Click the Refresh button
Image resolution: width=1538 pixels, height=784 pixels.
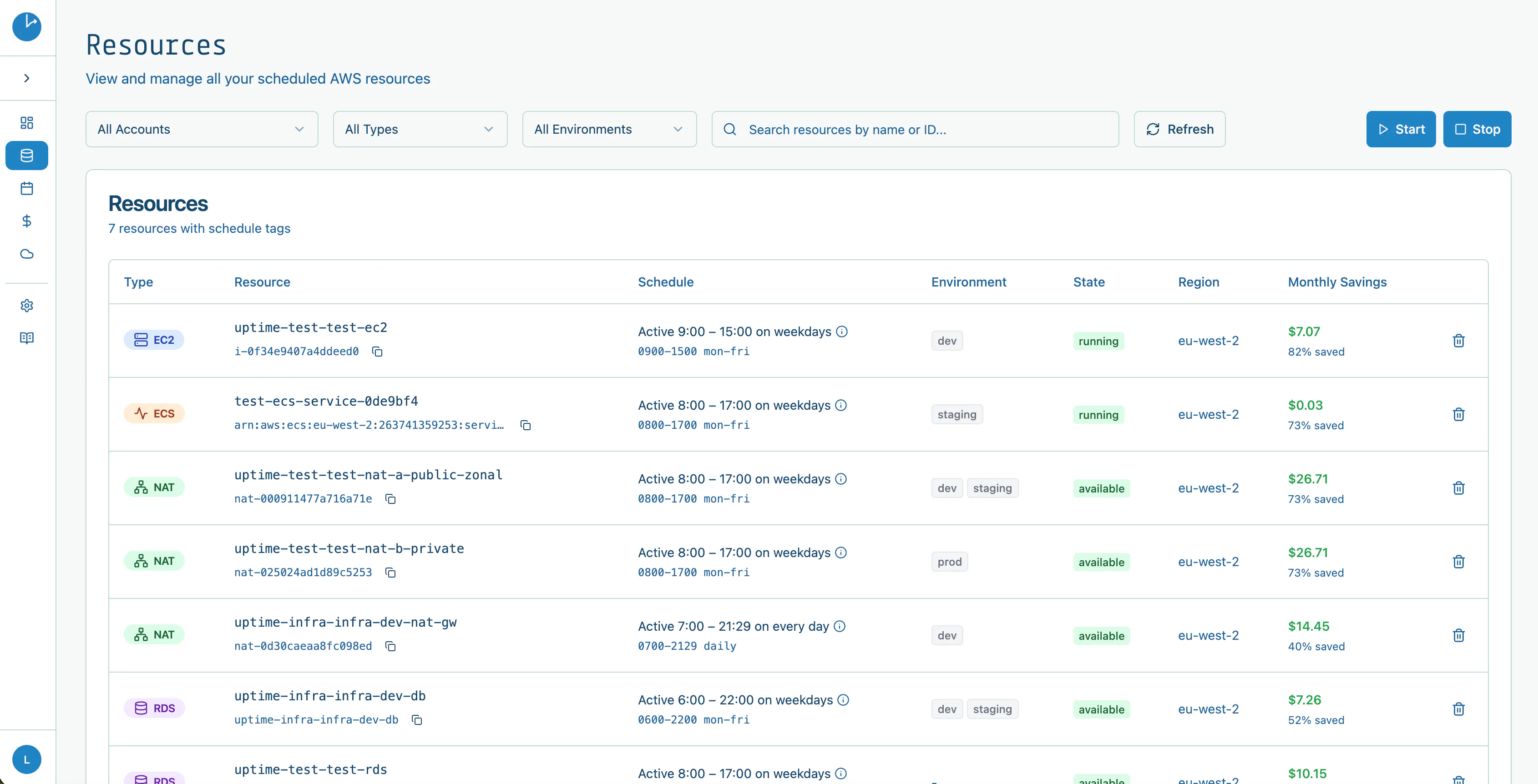(x=1179, y=129)
